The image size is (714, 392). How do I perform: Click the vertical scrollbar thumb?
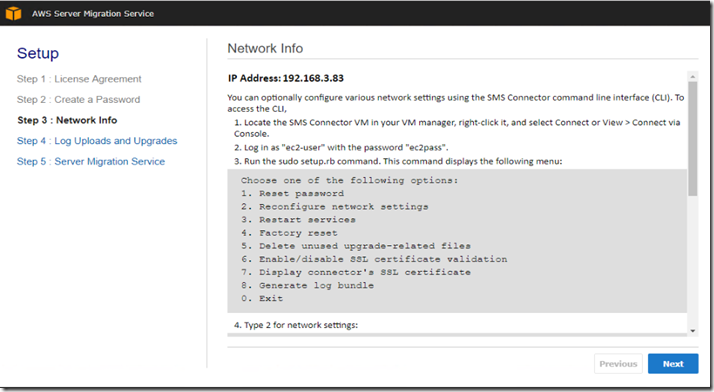(x=693, y=139)
